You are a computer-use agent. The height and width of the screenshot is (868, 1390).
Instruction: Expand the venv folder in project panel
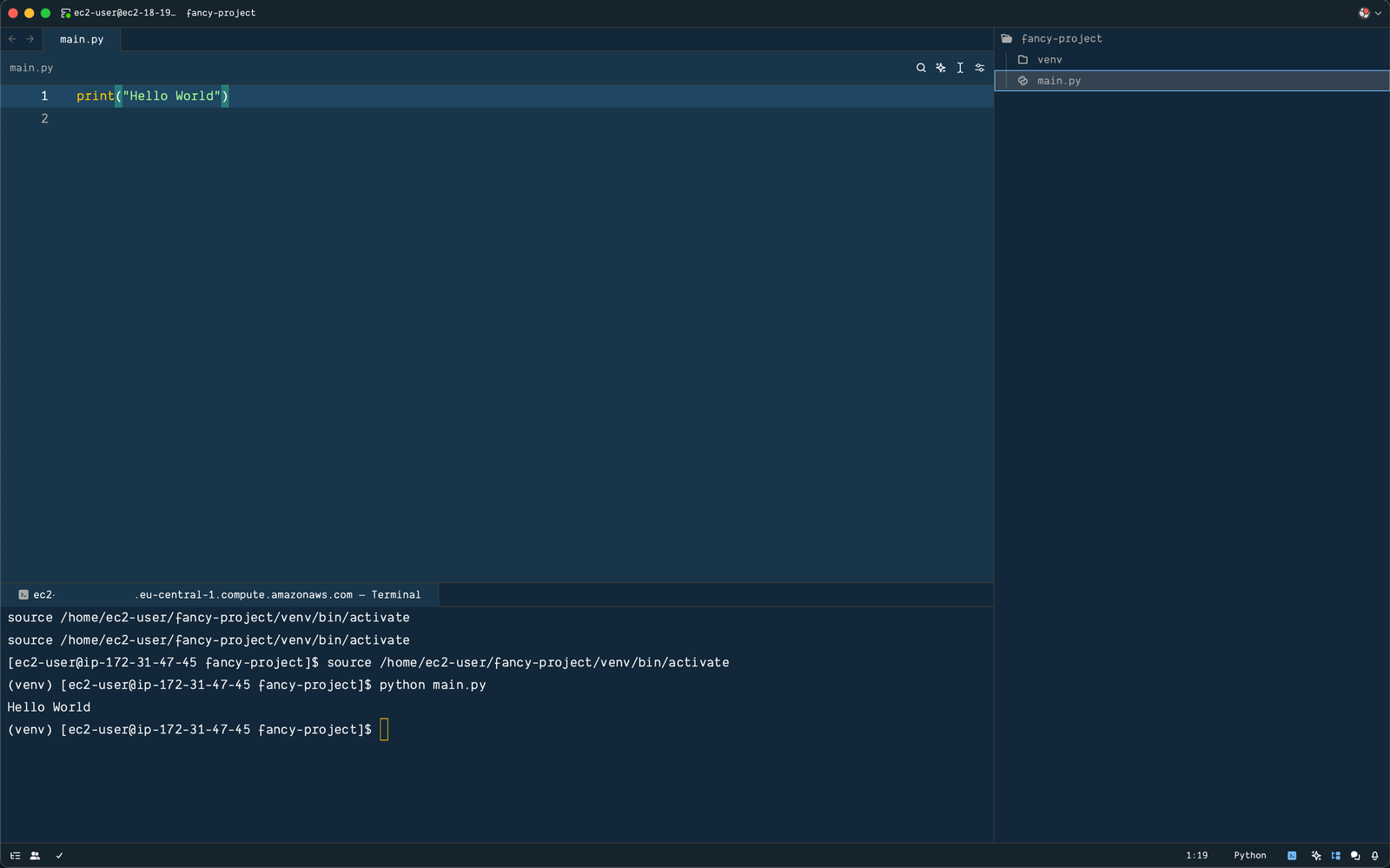[x=1049, y=59]
